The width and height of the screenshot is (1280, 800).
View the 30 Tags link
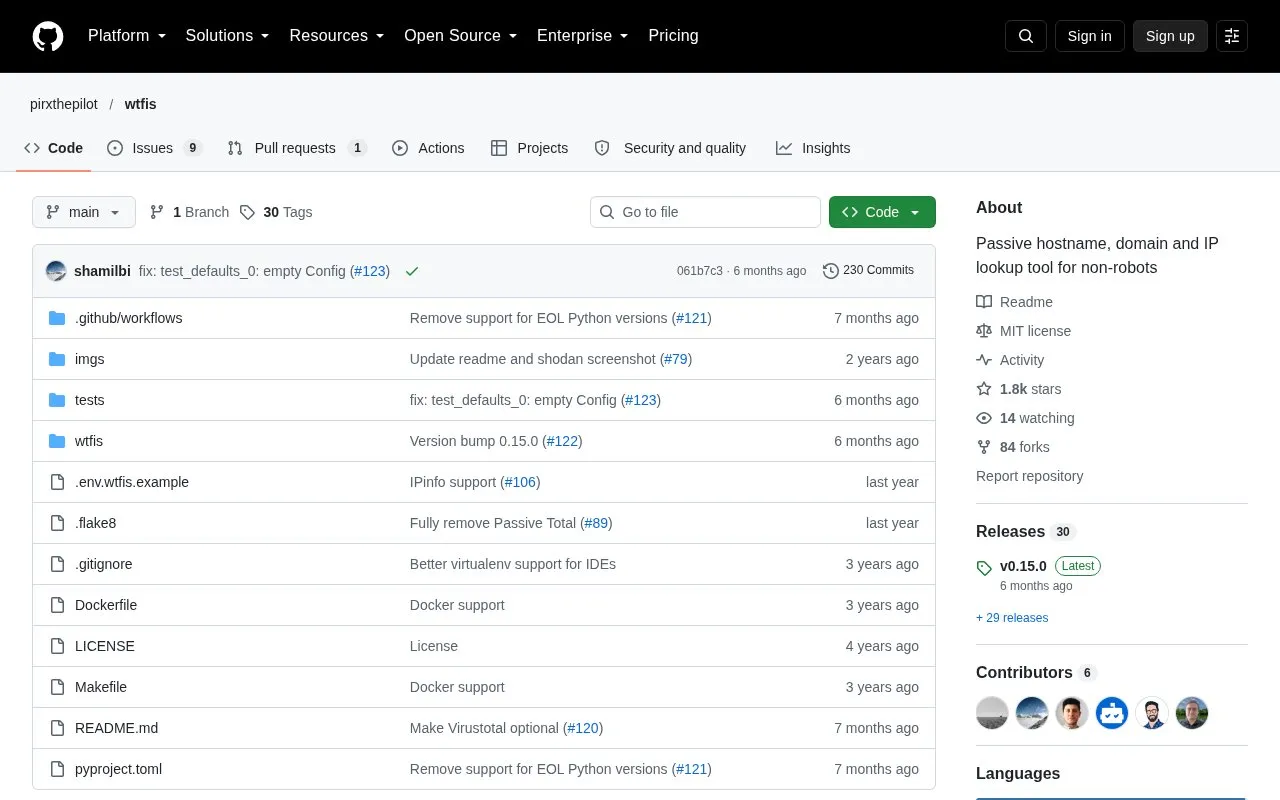(x=276, y=212)
